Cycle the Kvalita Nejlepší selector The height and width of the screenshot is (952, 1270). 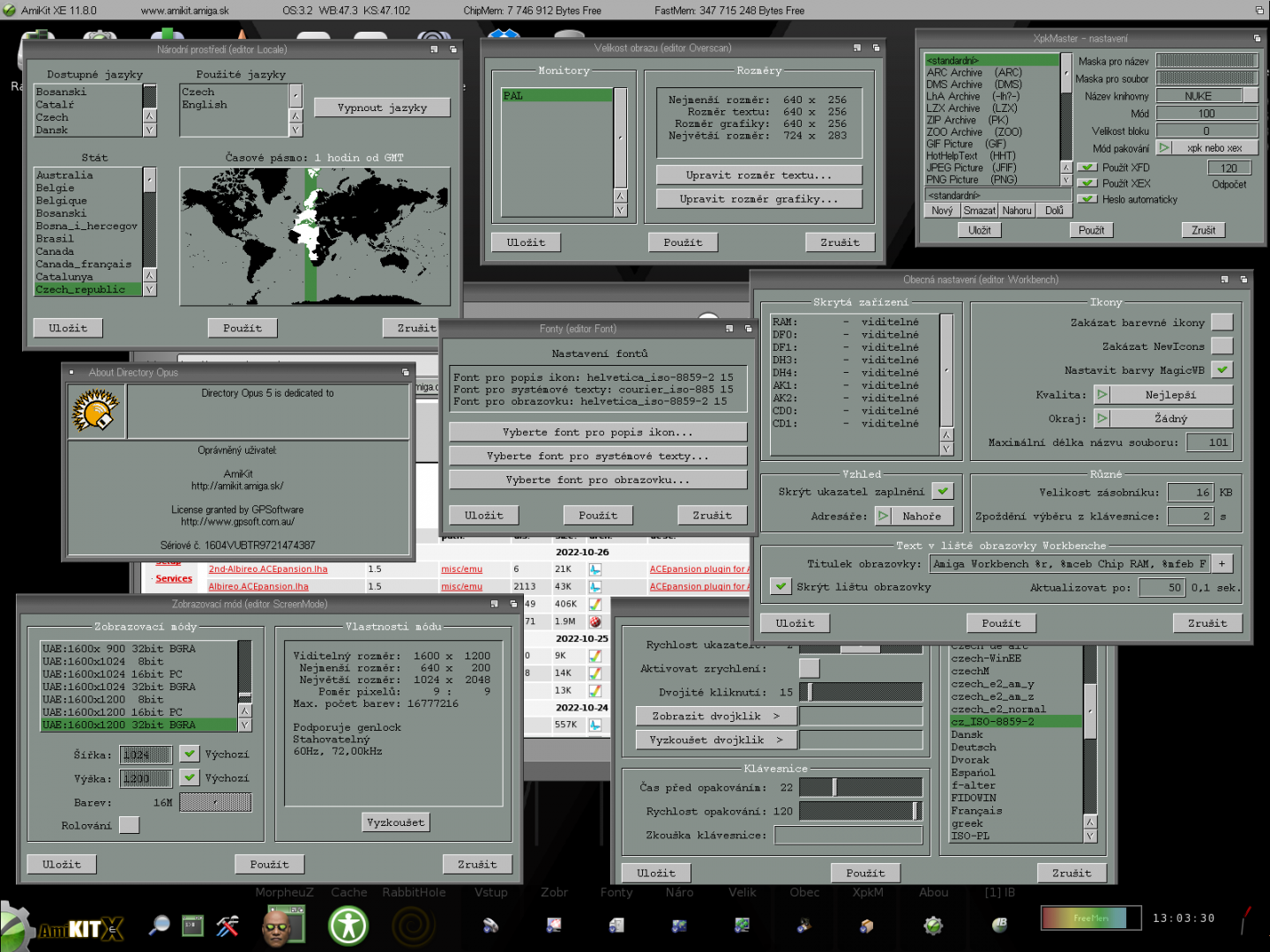pyautogui.click(x=1163, y=395)
